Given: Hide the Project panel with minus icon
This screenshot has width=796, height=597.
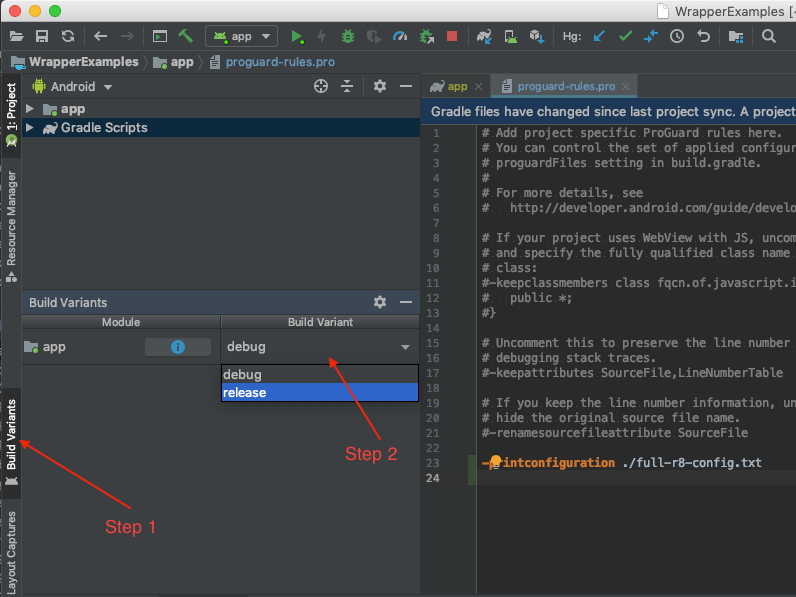Looking at the screenshot, I should click(406, 86).
